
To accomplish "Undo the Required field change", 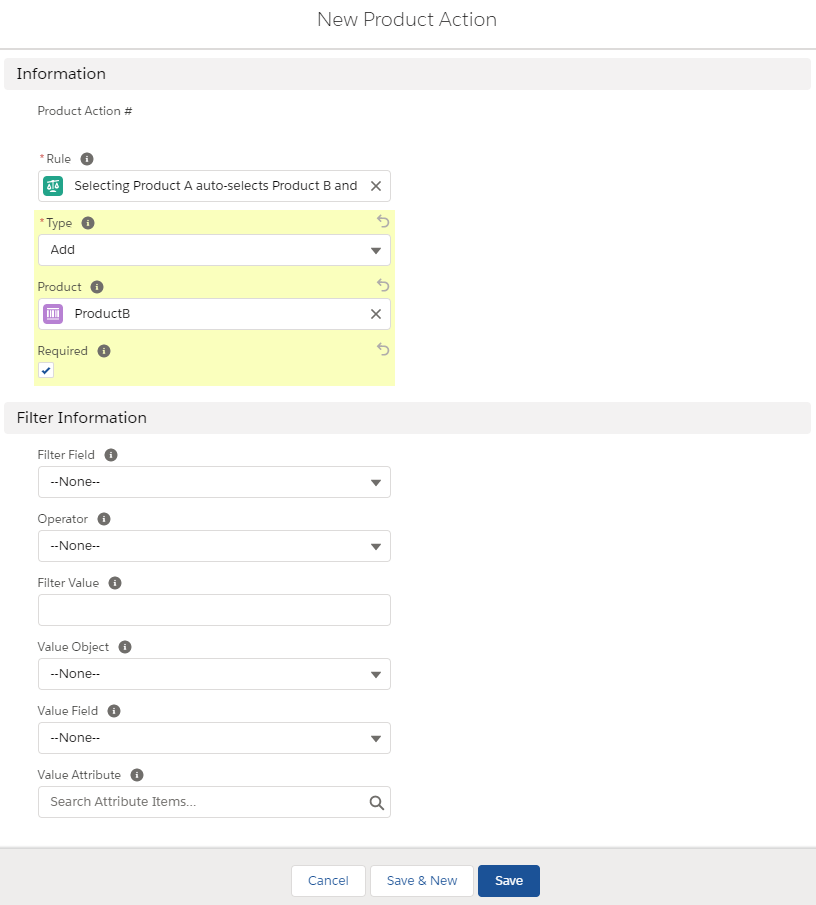I will pyautogui.click(x=383, y=349).
